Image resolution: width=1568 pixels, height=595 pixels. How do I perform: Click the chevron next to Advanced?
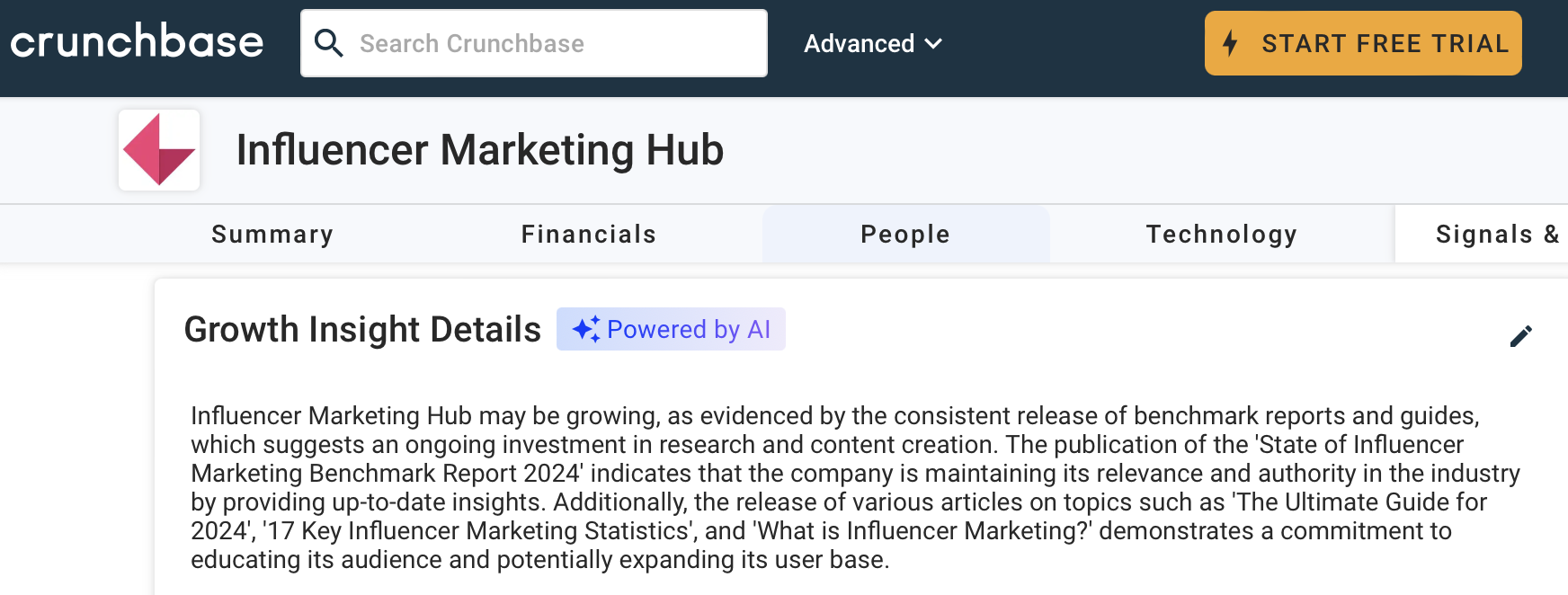(932, 43)
